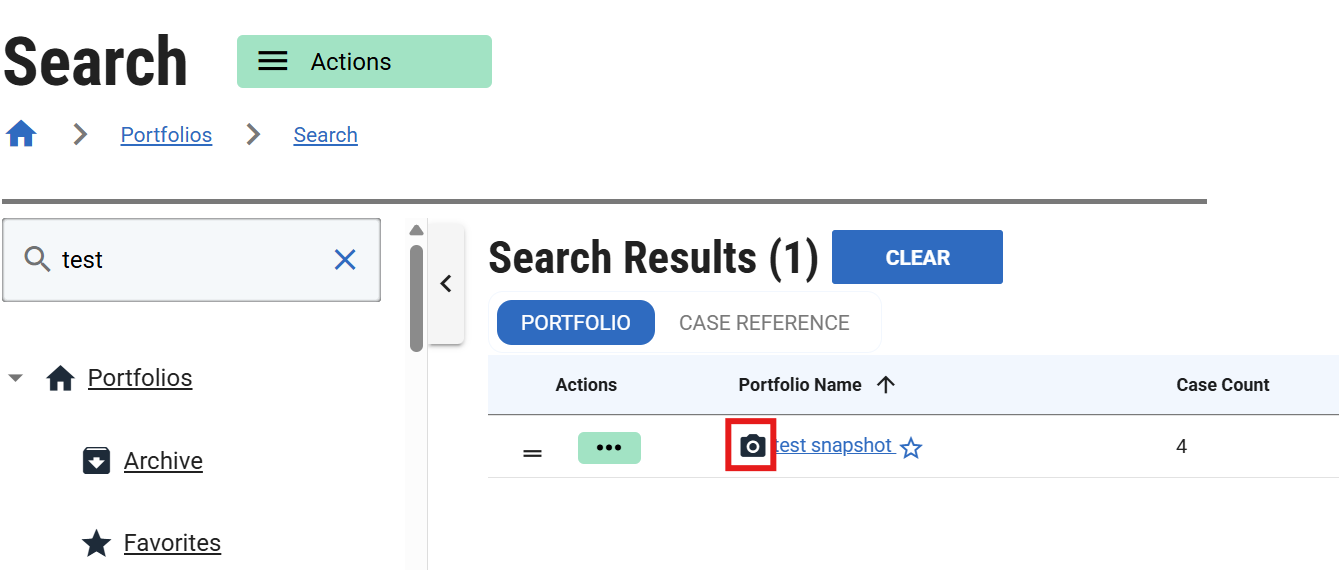Clear the search field with X icon

tap(345, 260)
